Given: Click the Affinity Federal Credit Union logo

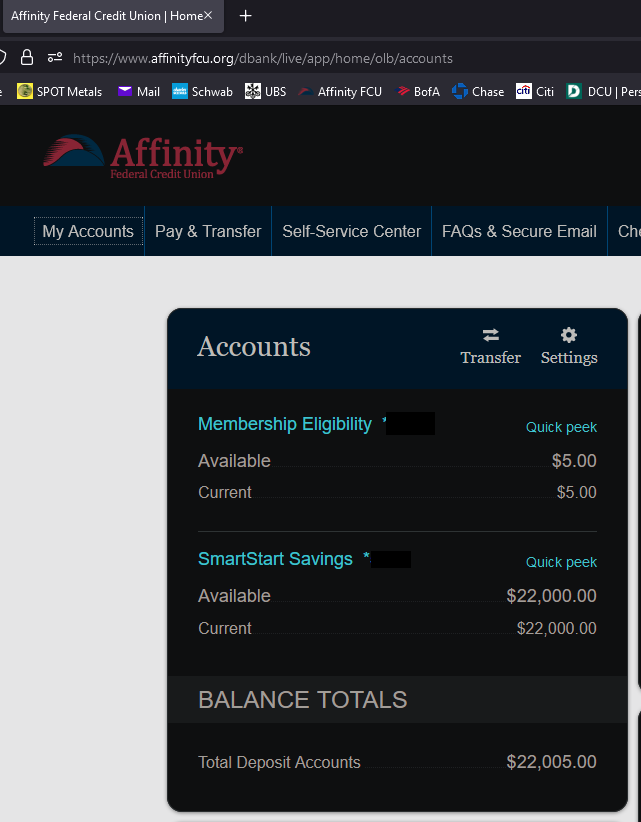Looking at the screenshot, I should (141, 156).
